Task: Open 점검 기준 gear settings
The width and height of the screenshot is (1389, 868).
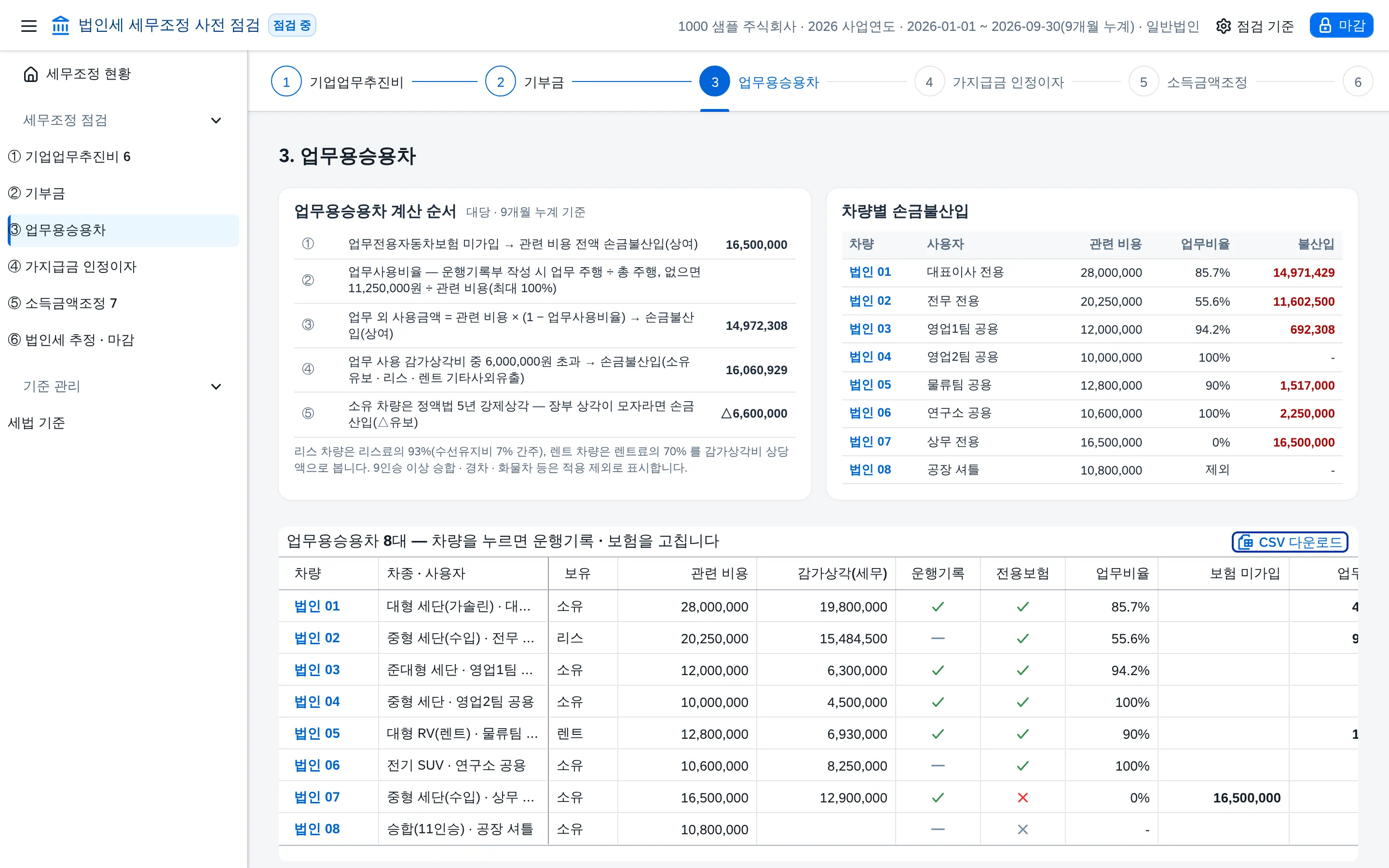Action: pos(1255,26)
